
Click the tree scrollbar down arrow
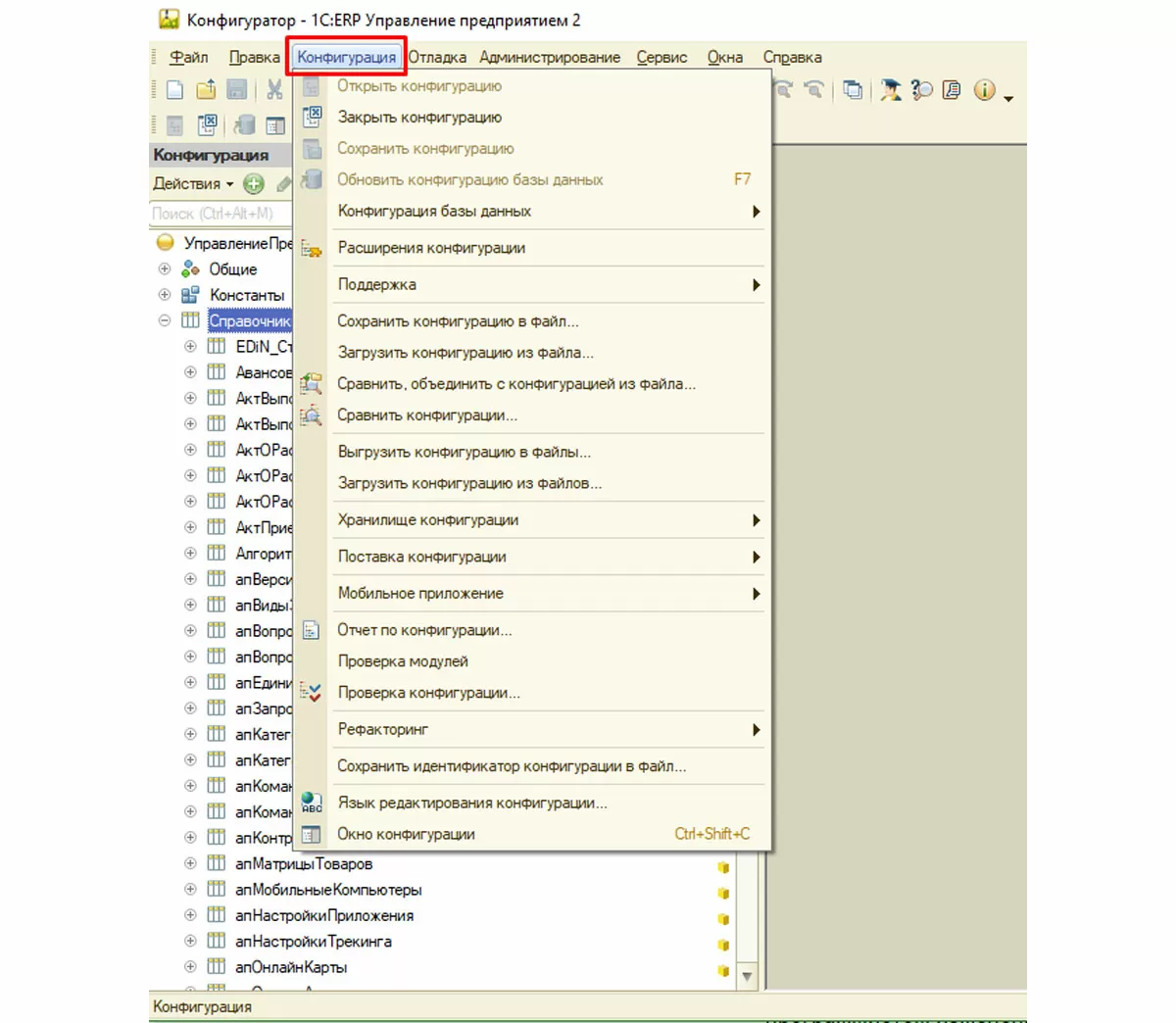747,976
